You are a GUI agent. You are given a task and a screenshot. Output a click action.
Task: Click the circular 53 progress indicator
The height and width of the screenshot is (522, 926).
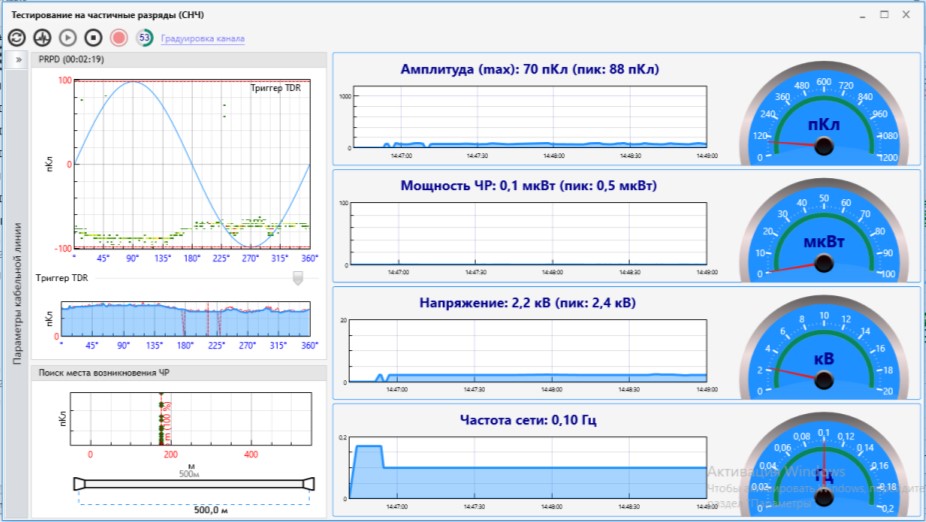click(145, 38)
